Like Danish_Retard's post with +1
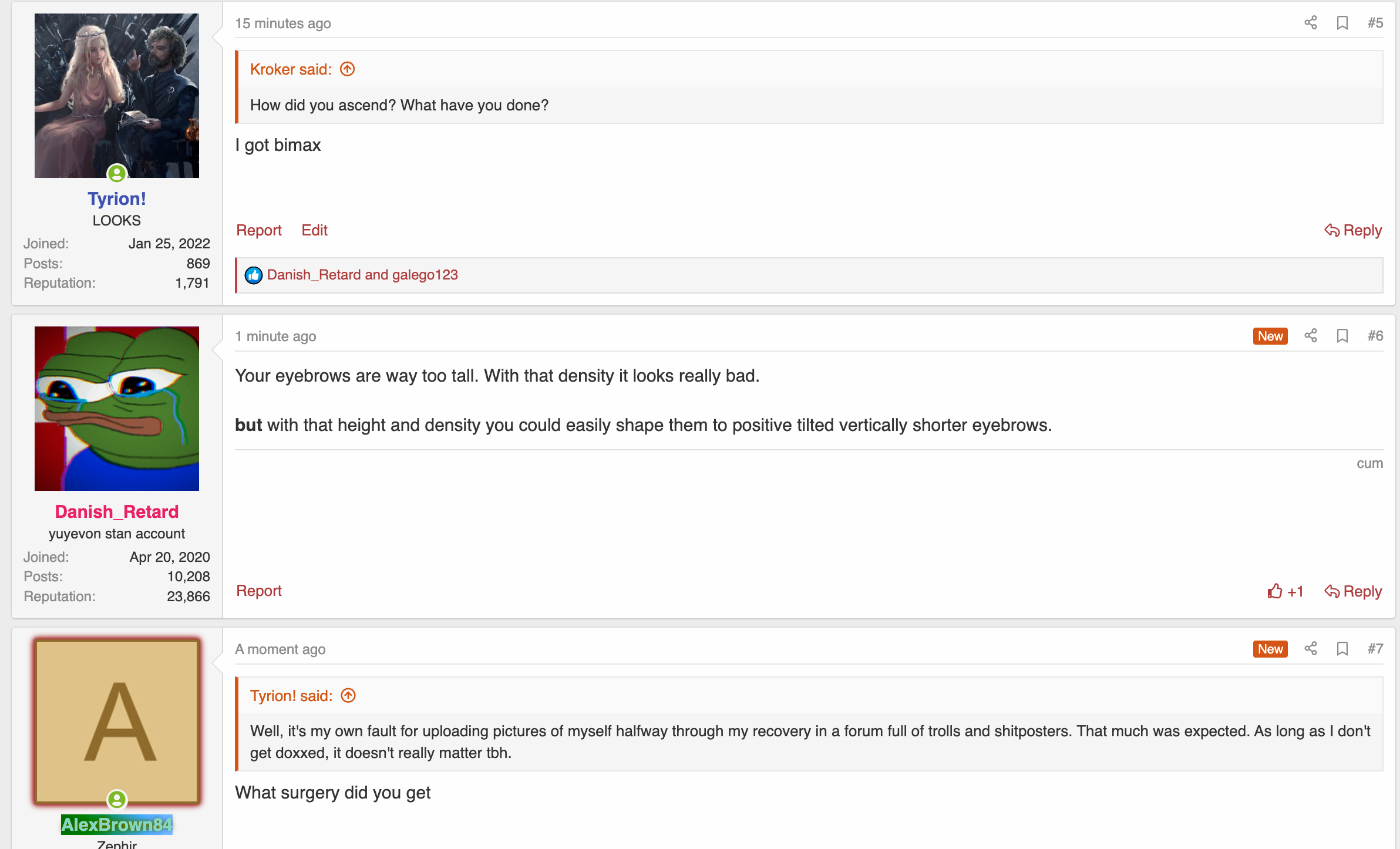The width and height of the screenshot is (1400, 849). (x=1285, y=591)
